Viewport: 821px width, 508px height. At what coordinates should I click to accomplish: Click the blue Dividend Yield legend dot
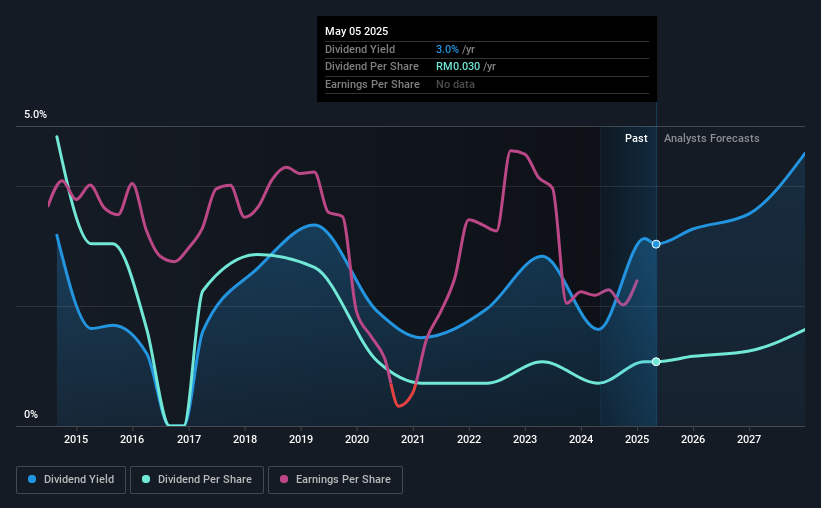click(32, 479)
